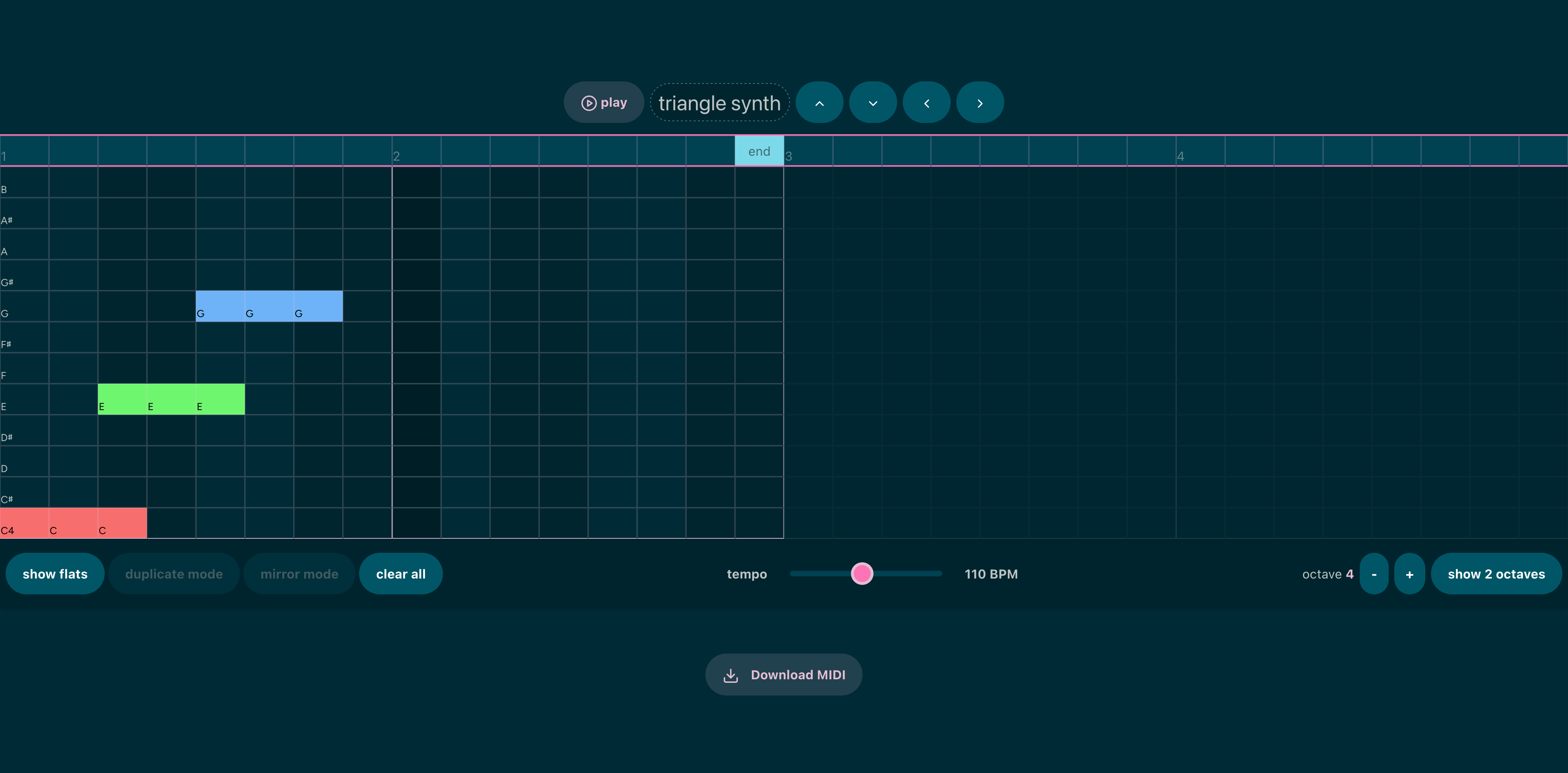Image resolution: width=1568 pixels, height=773 pixels.
Task: Click the second green E note
Action: [171, 399]
